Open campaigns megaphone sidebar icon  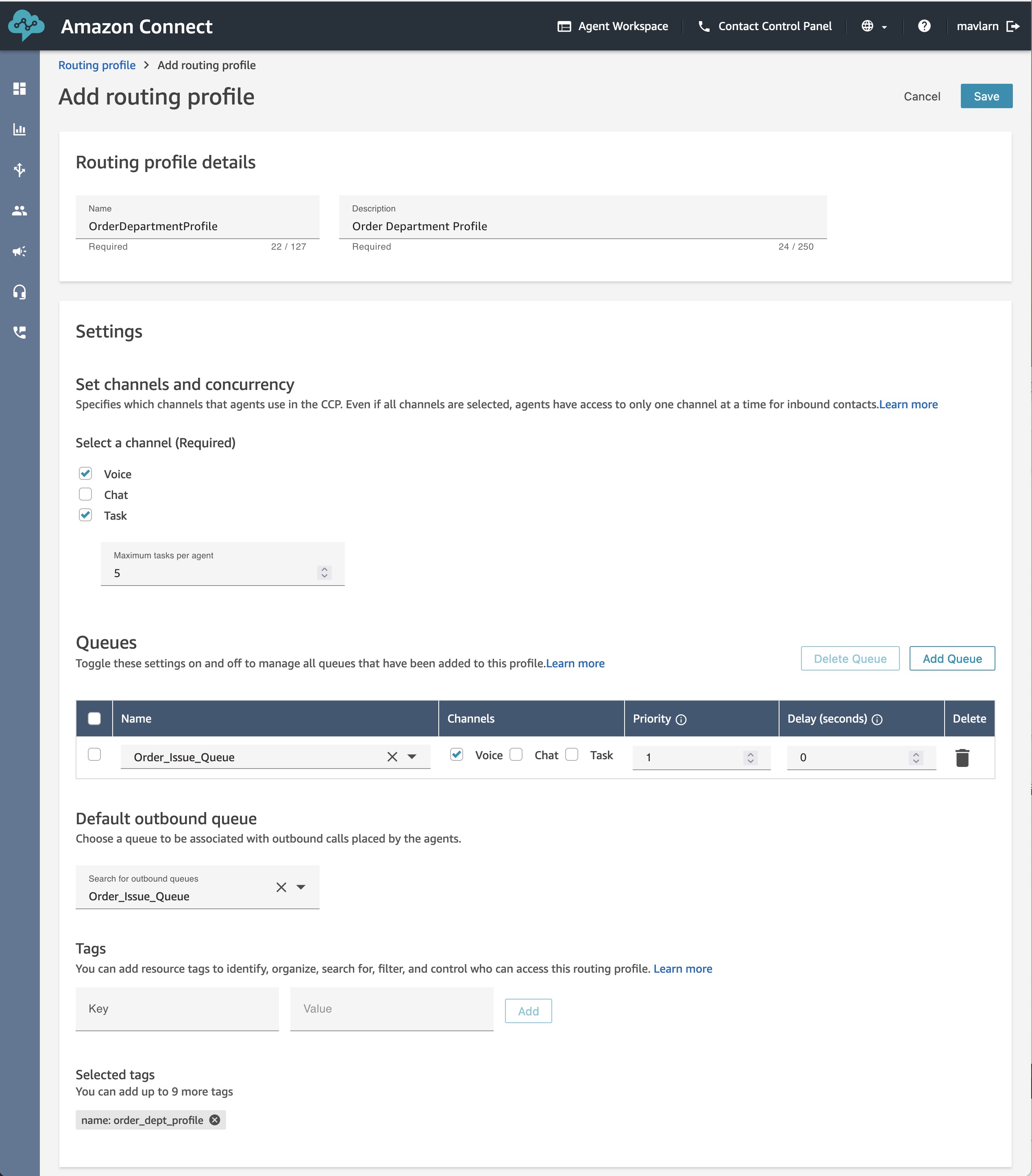point(20,251)
